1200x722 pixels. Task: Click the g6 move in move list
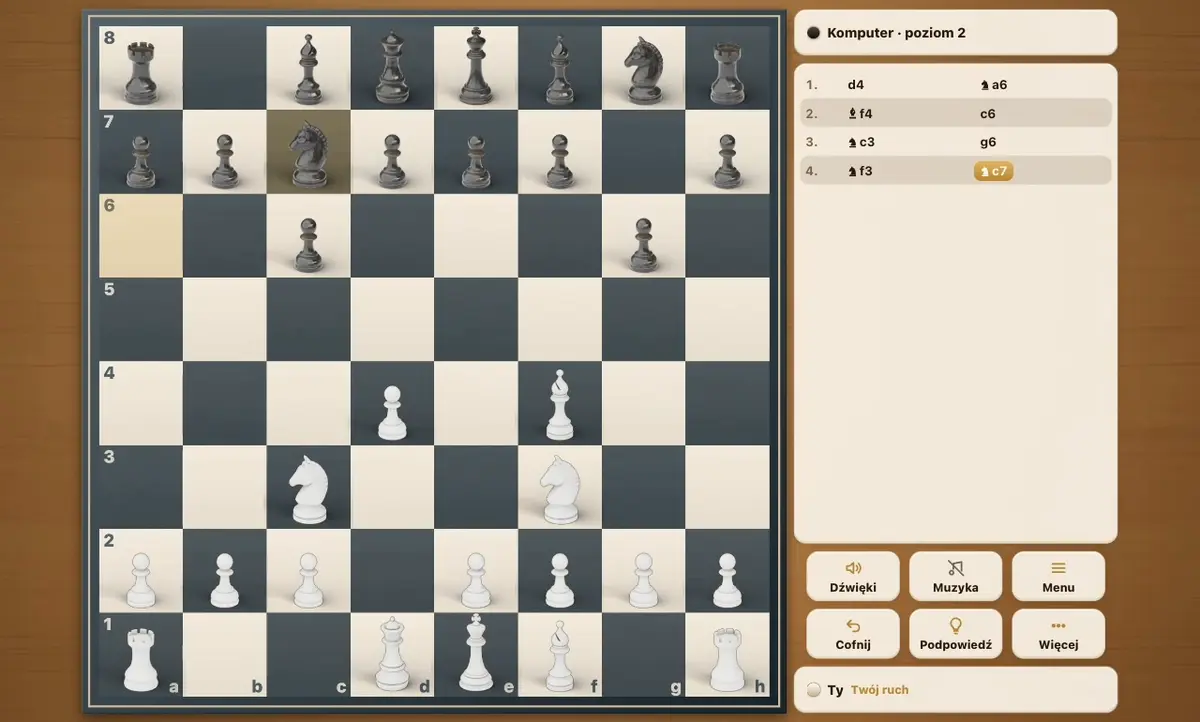988,142
